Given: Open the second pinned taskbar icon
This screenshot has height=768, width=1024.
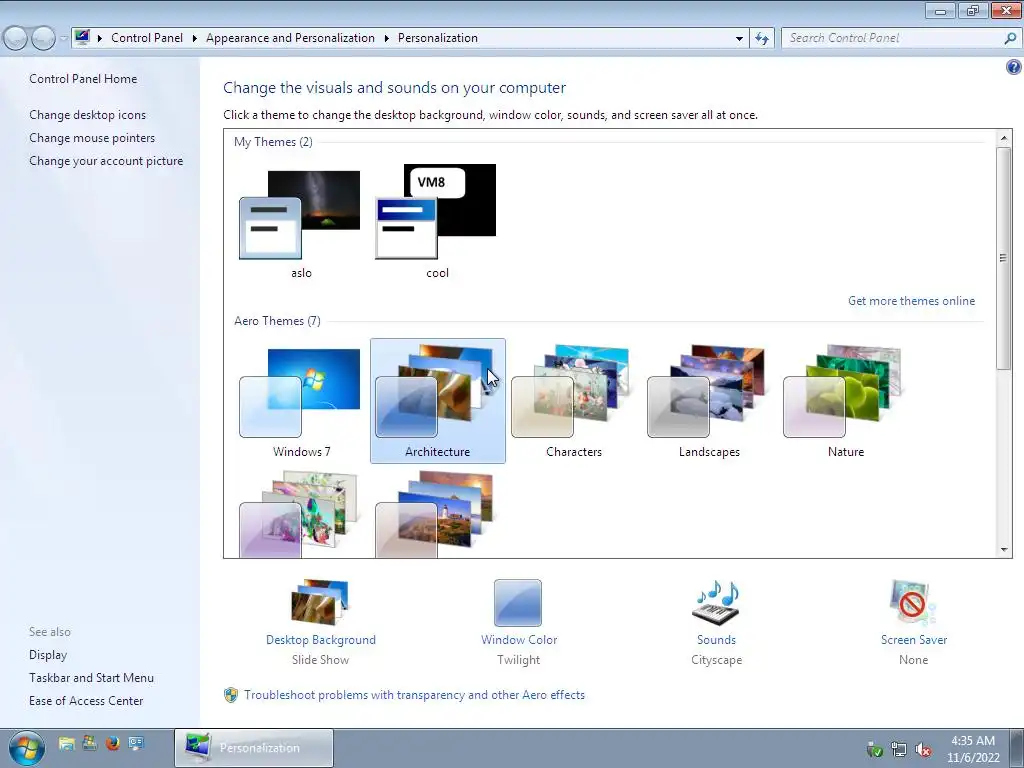Looking at the screenshot, I should pos(89,743).
